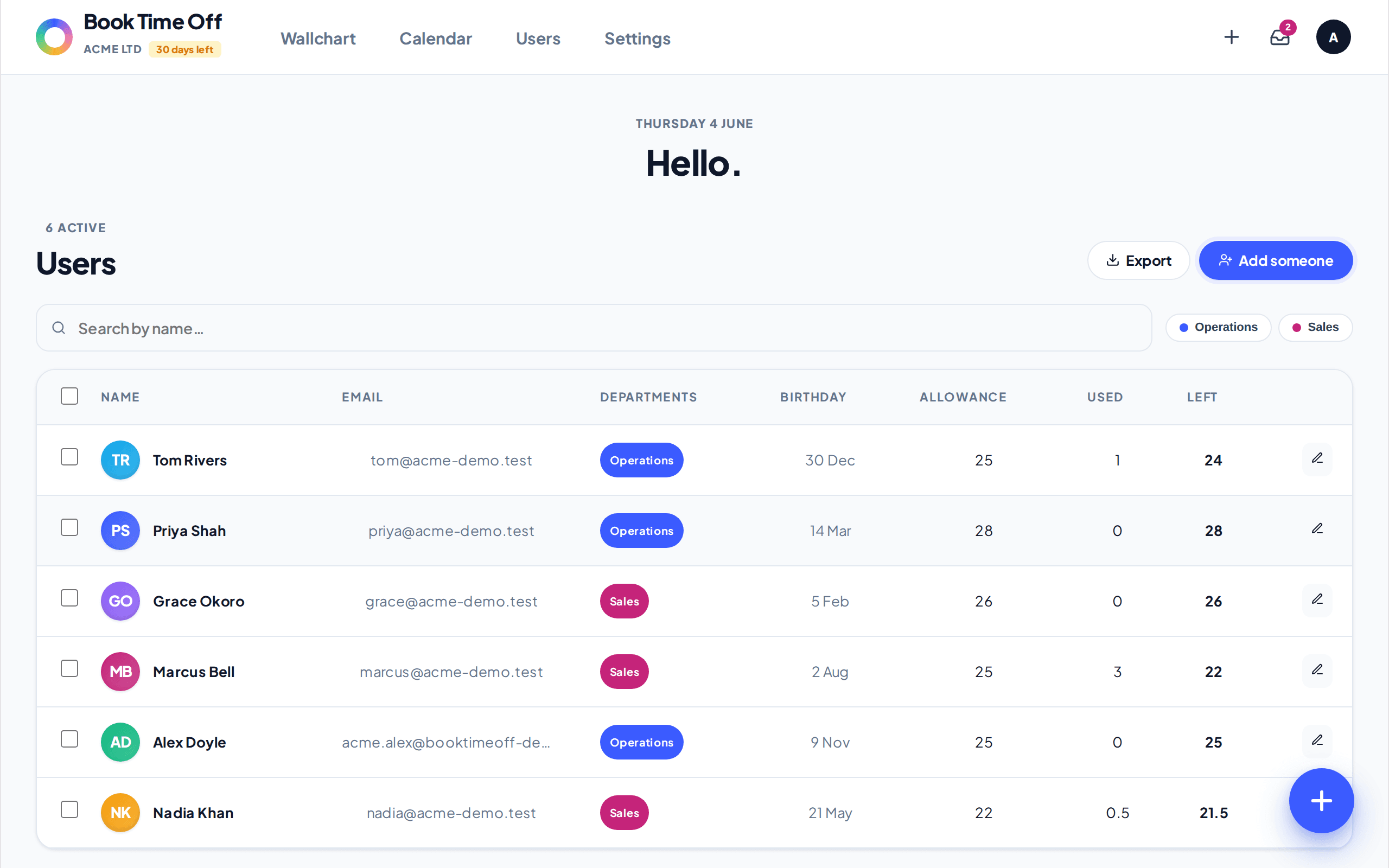The height and width of the screenshot is (868, 1389).
Task: Go to the Wallchart tab
Action: [x=318, y=39]
